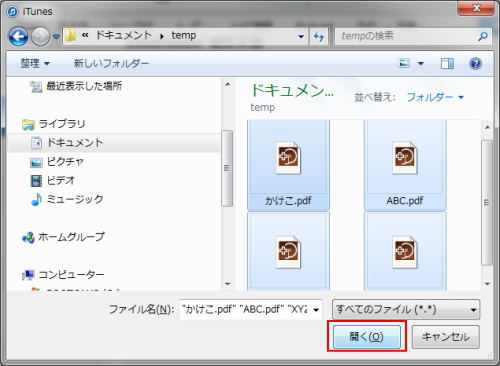Select temp in the address breadcrumb
The height and width of the screenshot is (366, 500).
click(x=184, y=35)
